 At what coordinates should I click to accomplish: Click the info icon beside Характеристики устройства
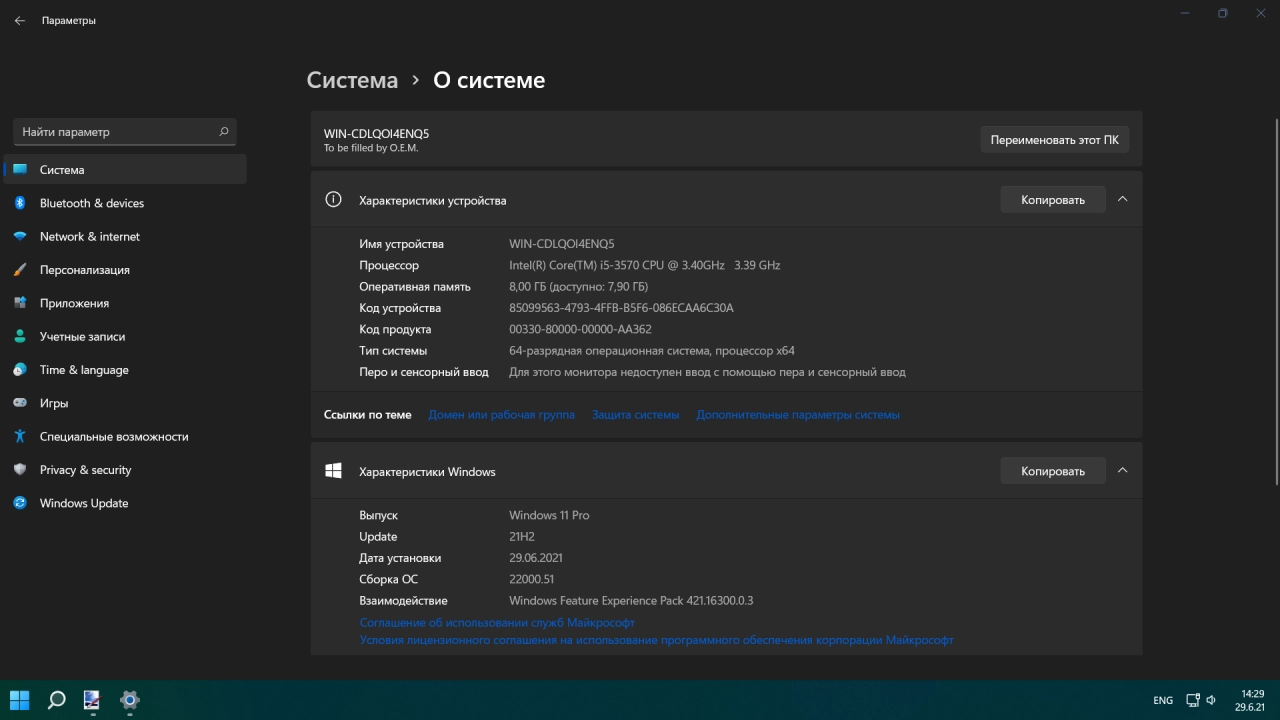click(x=334, y=200)
